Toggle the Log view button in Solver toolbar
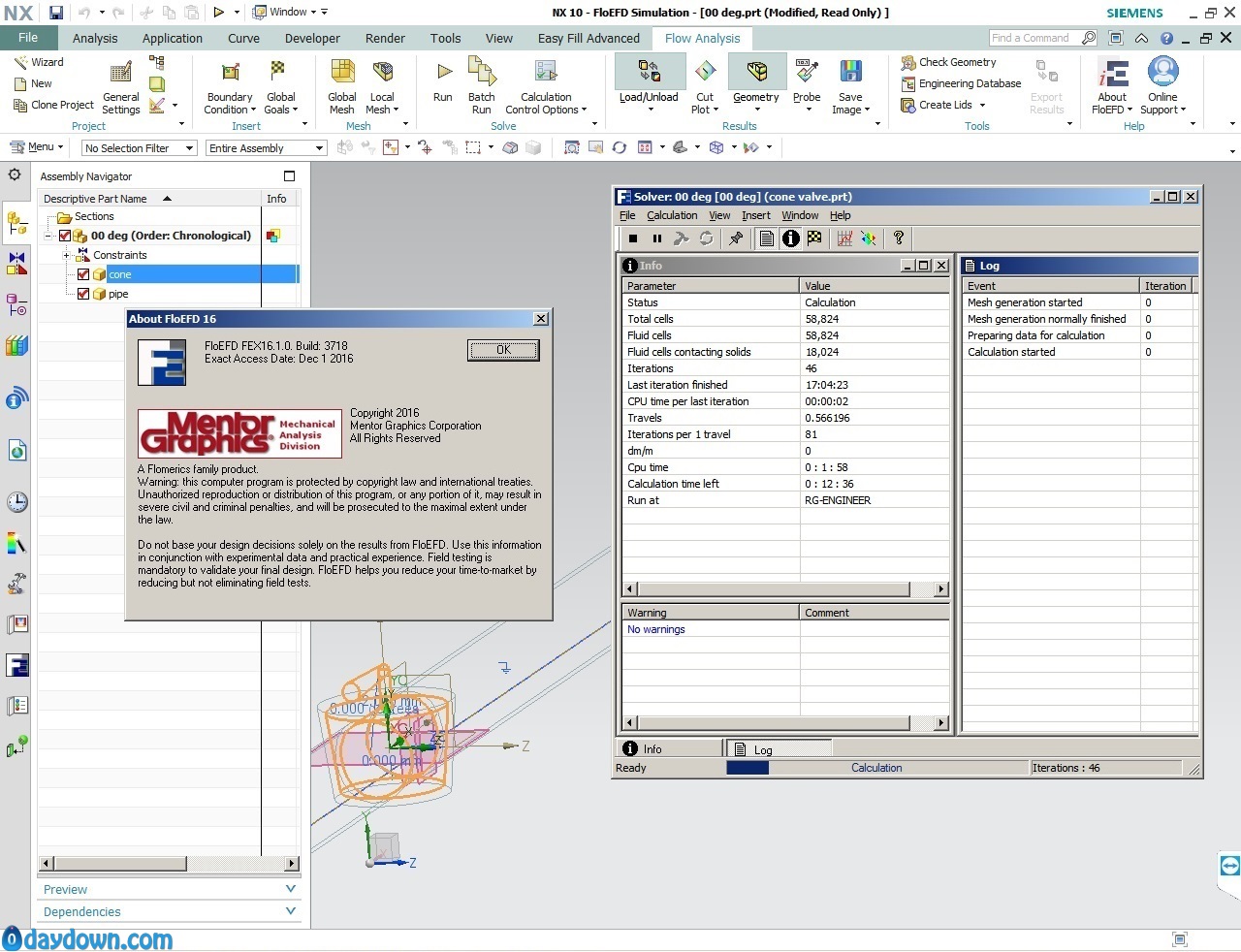Image resolution: width=1241 pixels, height=952 pixels. 767,238
